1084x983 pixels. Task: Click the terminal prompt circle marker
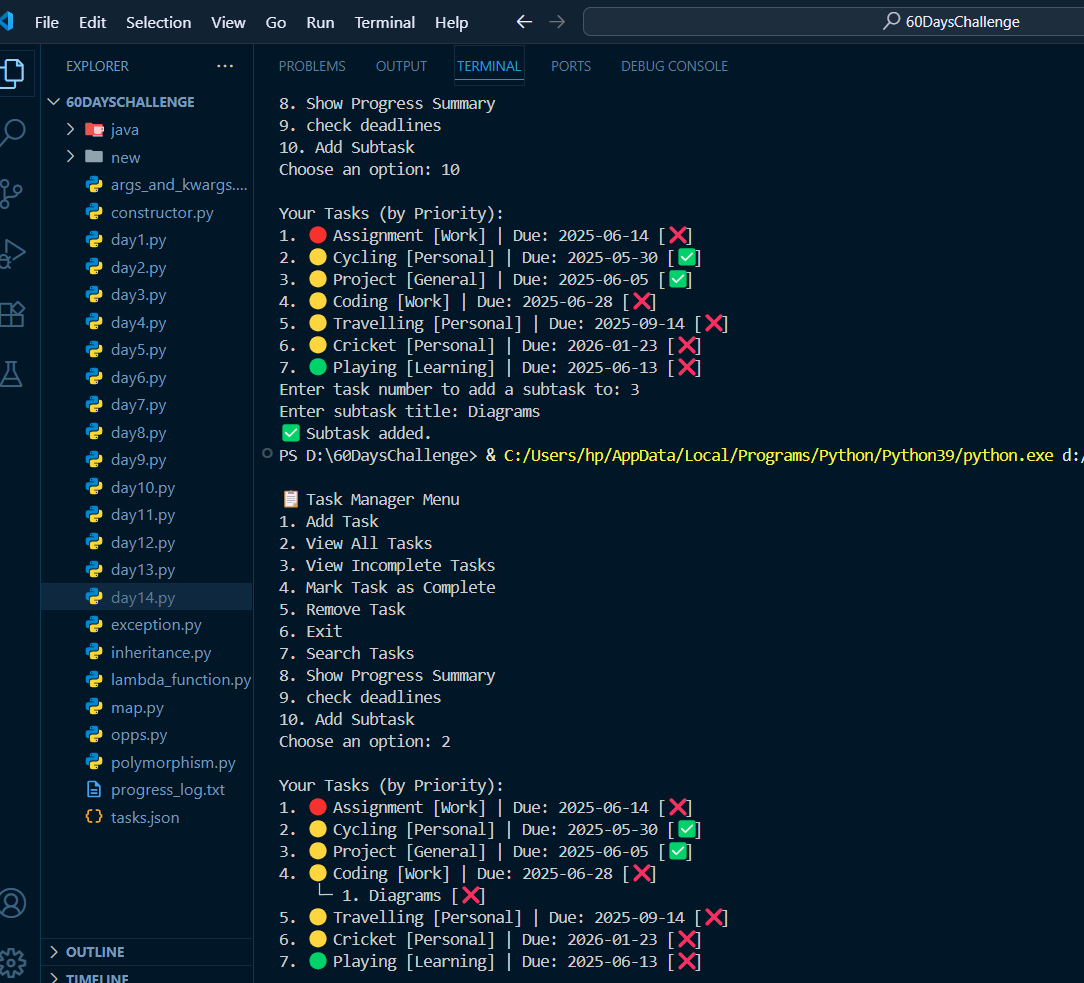click(267, 454)
